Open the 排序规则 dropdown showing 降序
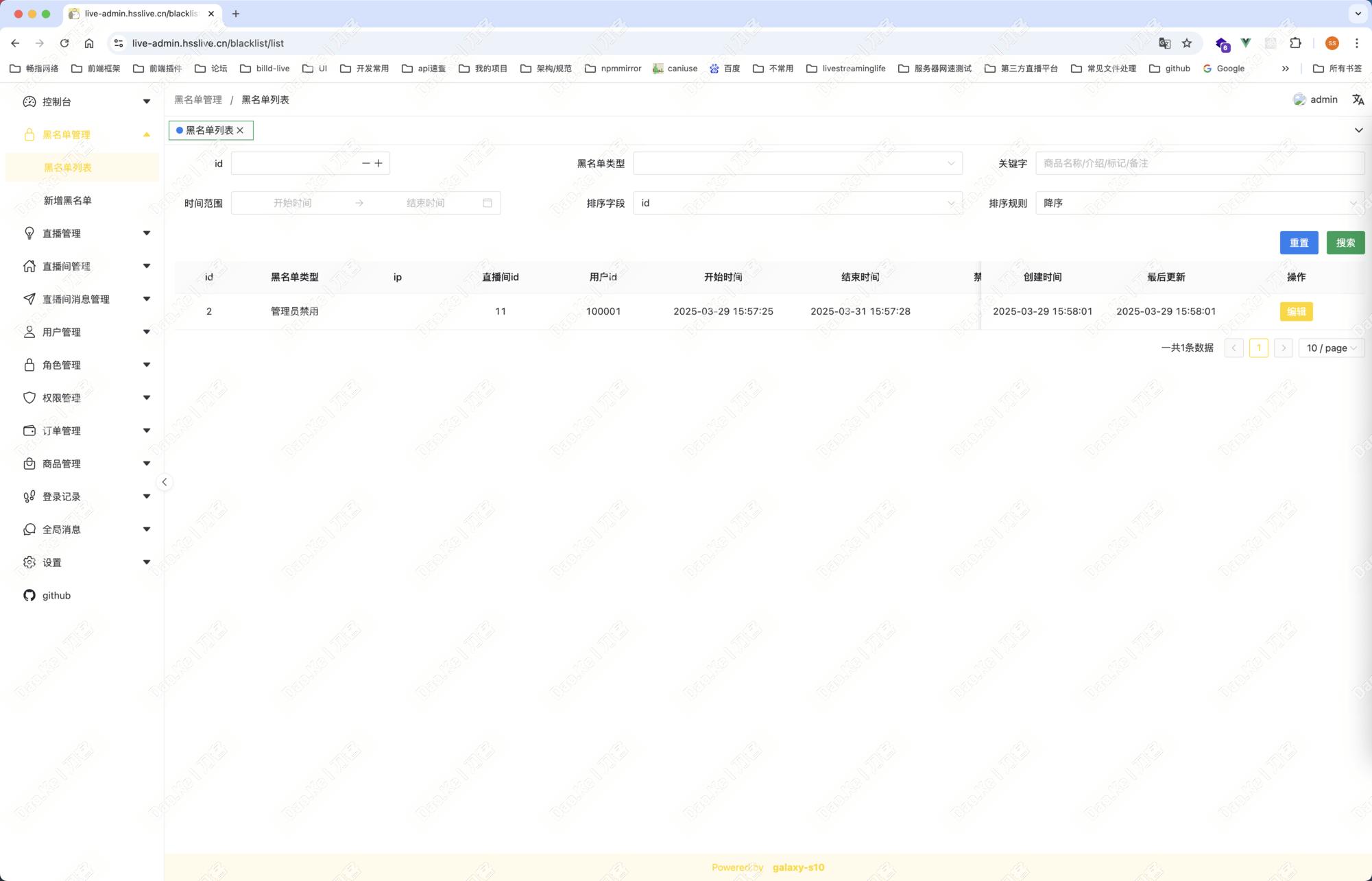This screenshot has width=1372, height=881. 1199,203
